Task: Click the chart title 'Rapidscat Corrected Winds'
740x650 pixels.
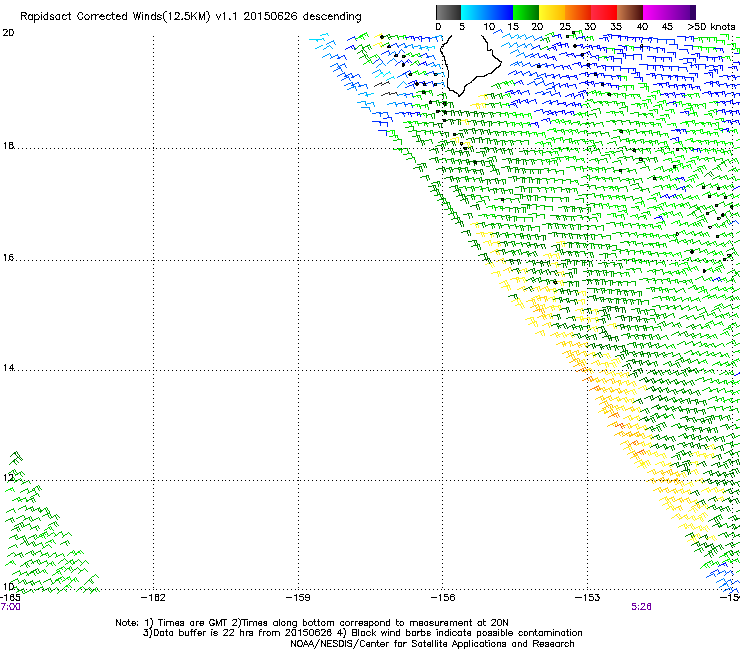Action: click(x=92, y=16)
